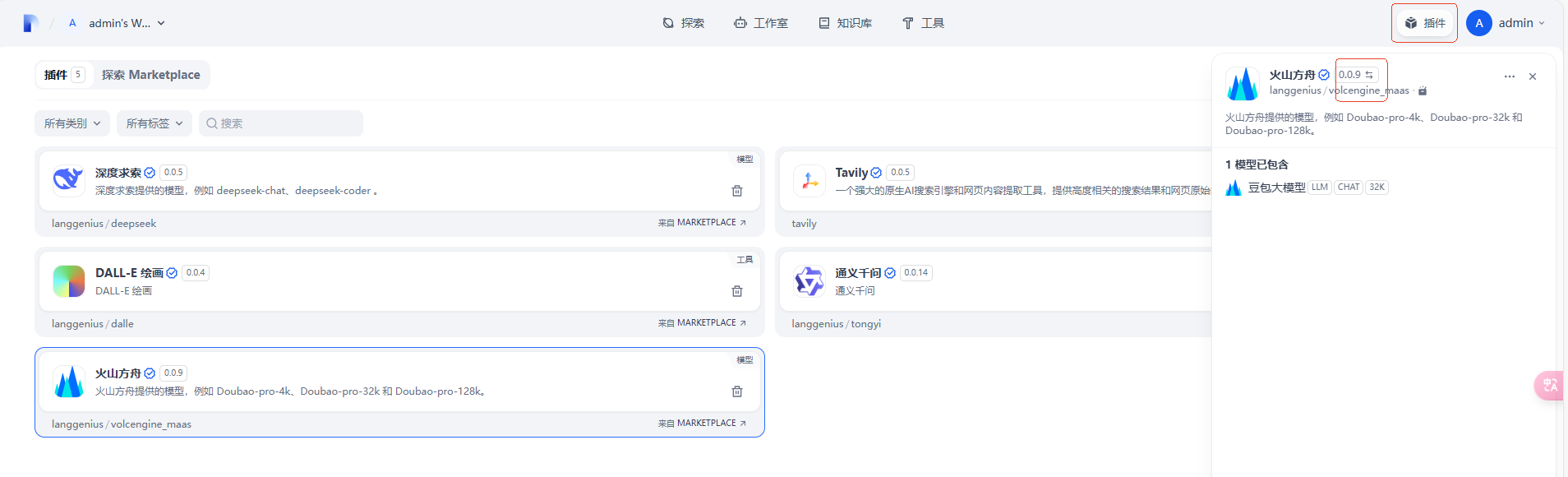Click the translate floating icon at right edge
The width and height of the screenshot is (1568, 477).
click(1550, 385)
